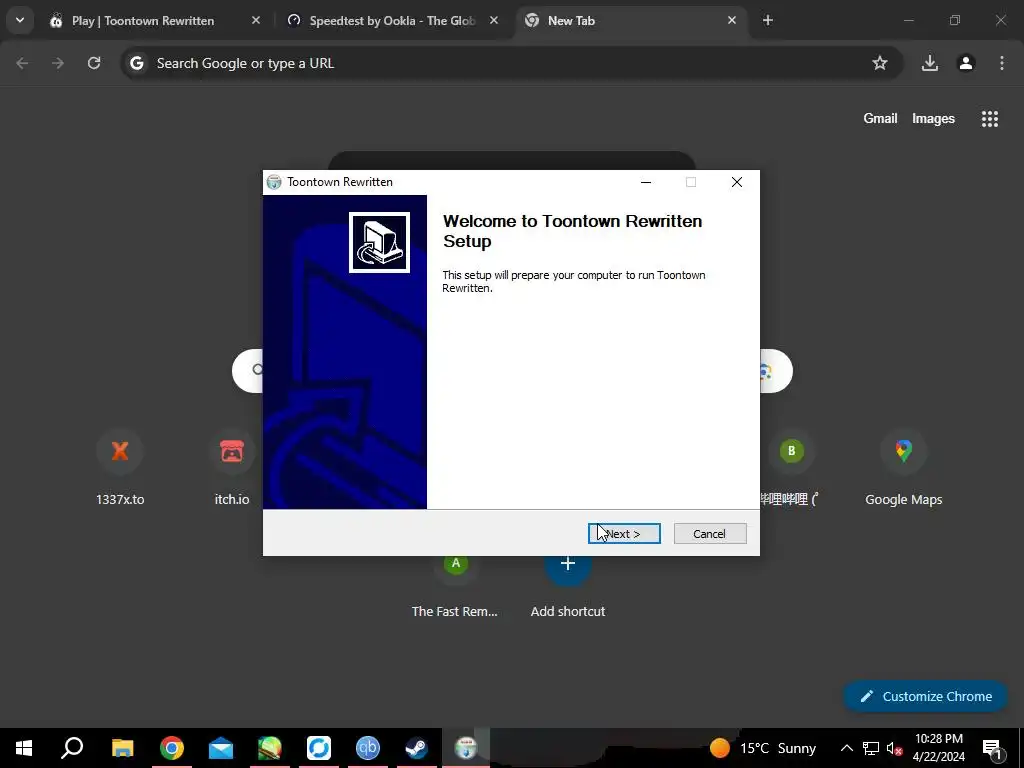
Task: Open blue circular arrow app on taskbar
Action: pyautogui.click(x=319, y=748)
